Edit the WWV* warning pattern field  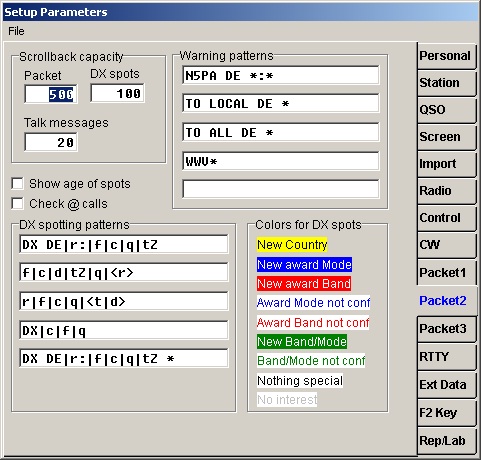(281, 161)
